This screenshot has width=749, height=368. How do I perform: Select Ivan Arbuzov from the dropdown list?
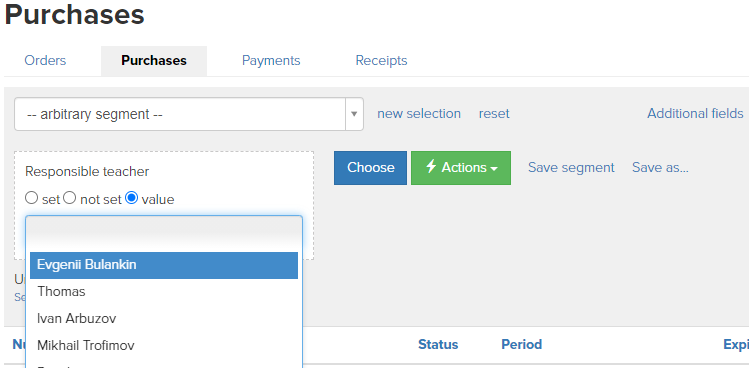tap(164, 318)
